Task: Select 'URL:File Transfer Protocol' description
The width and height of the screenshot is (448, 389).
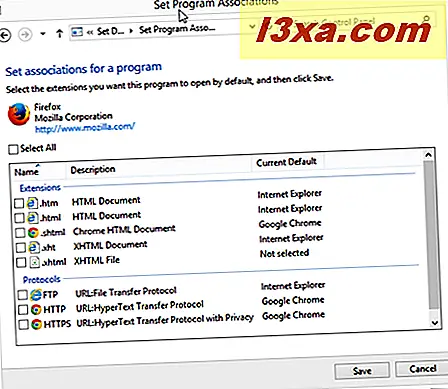Action: [x=126, y=292]
